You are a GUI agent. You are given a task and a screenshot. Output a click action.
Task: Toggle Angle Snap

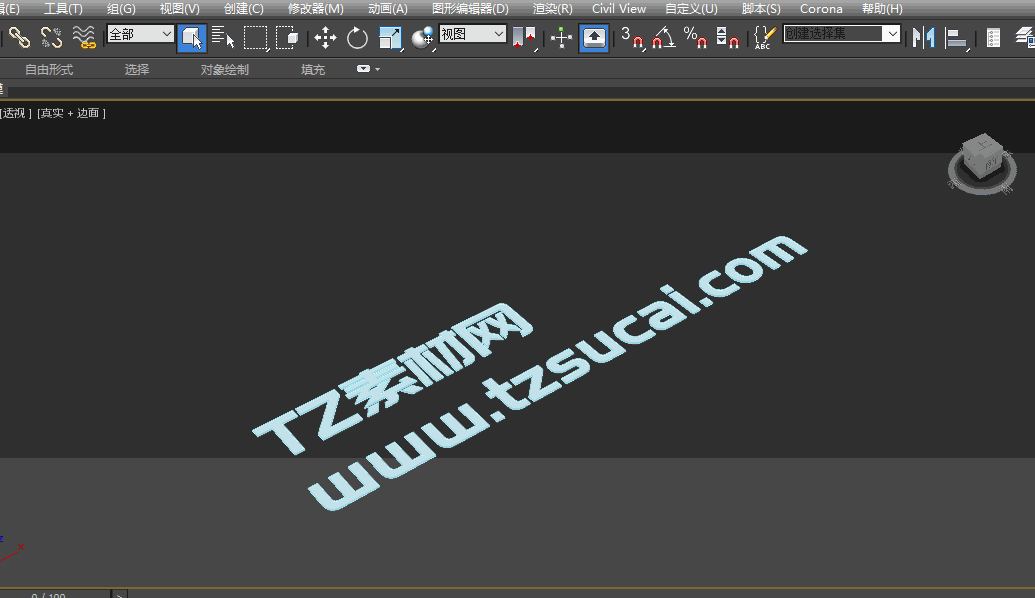click(663, 38)
